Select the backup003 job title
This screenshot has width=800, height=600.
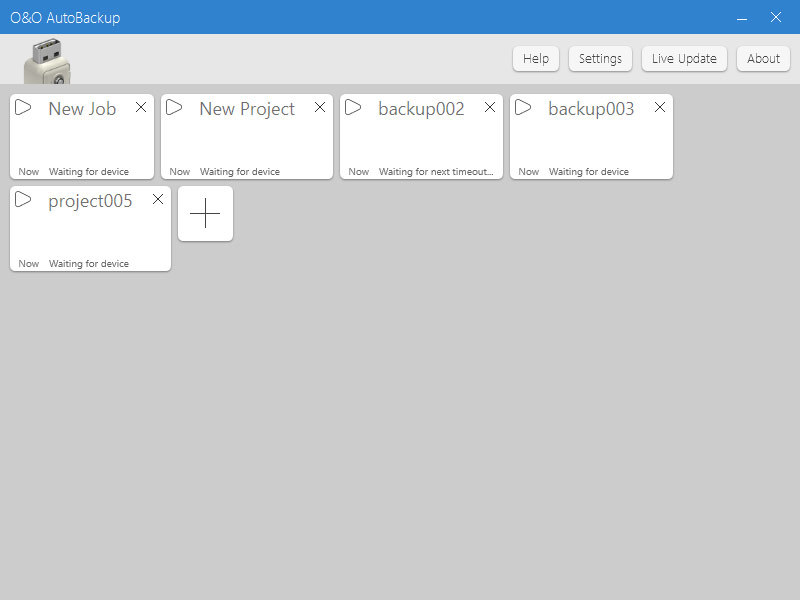591,109
